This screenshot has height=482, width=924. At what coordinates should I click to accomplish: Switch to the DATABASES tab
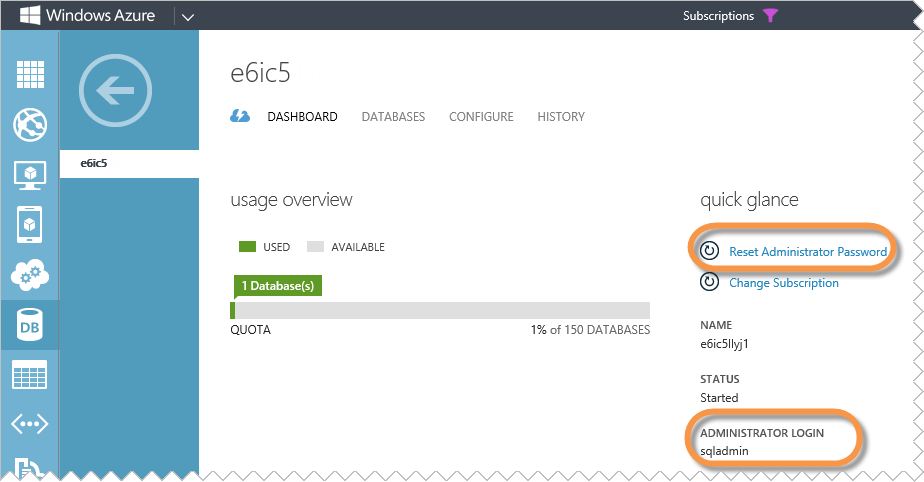pos(393,117)
